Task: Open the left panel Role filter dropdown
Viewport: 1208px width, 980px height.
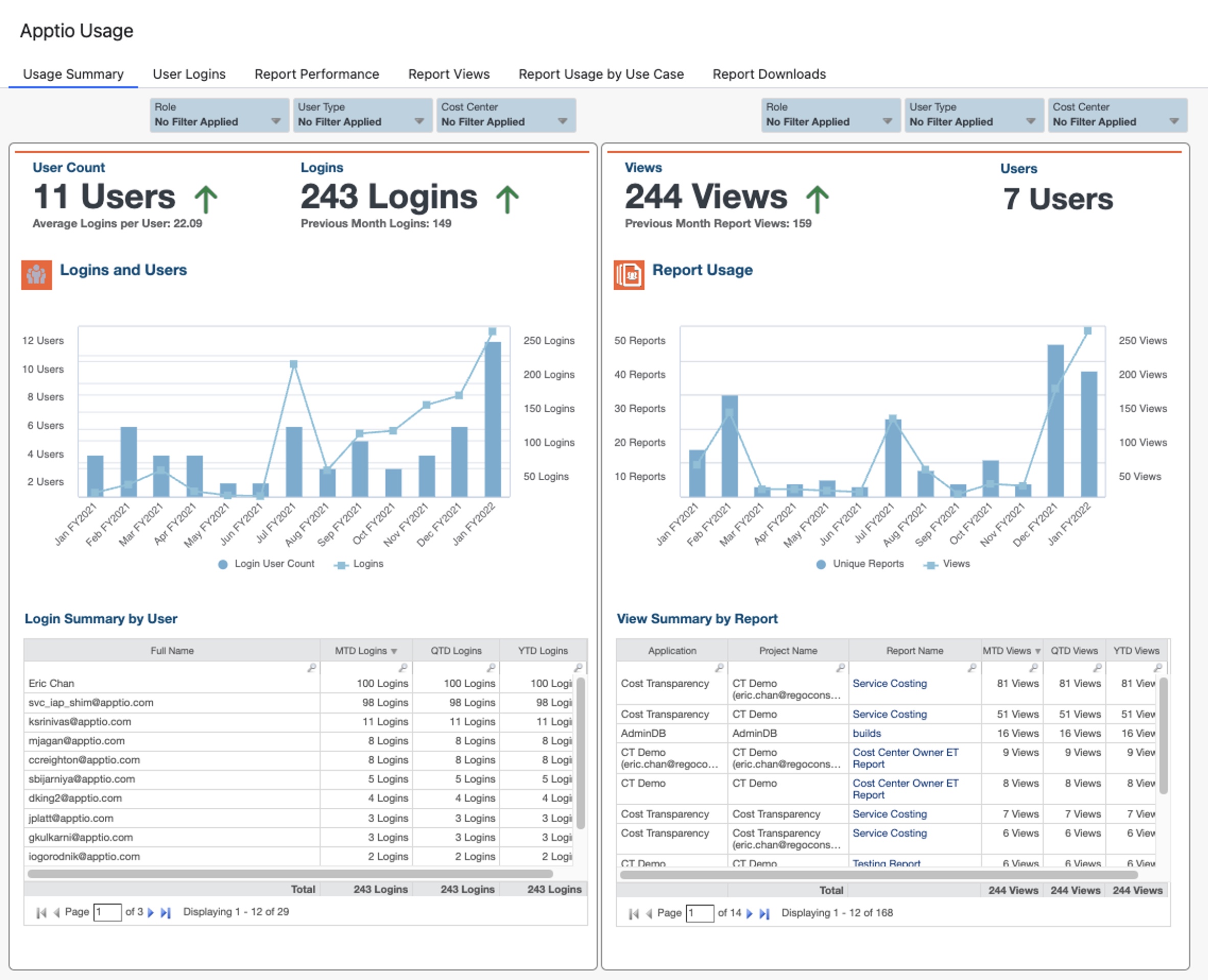Action: 219,115
